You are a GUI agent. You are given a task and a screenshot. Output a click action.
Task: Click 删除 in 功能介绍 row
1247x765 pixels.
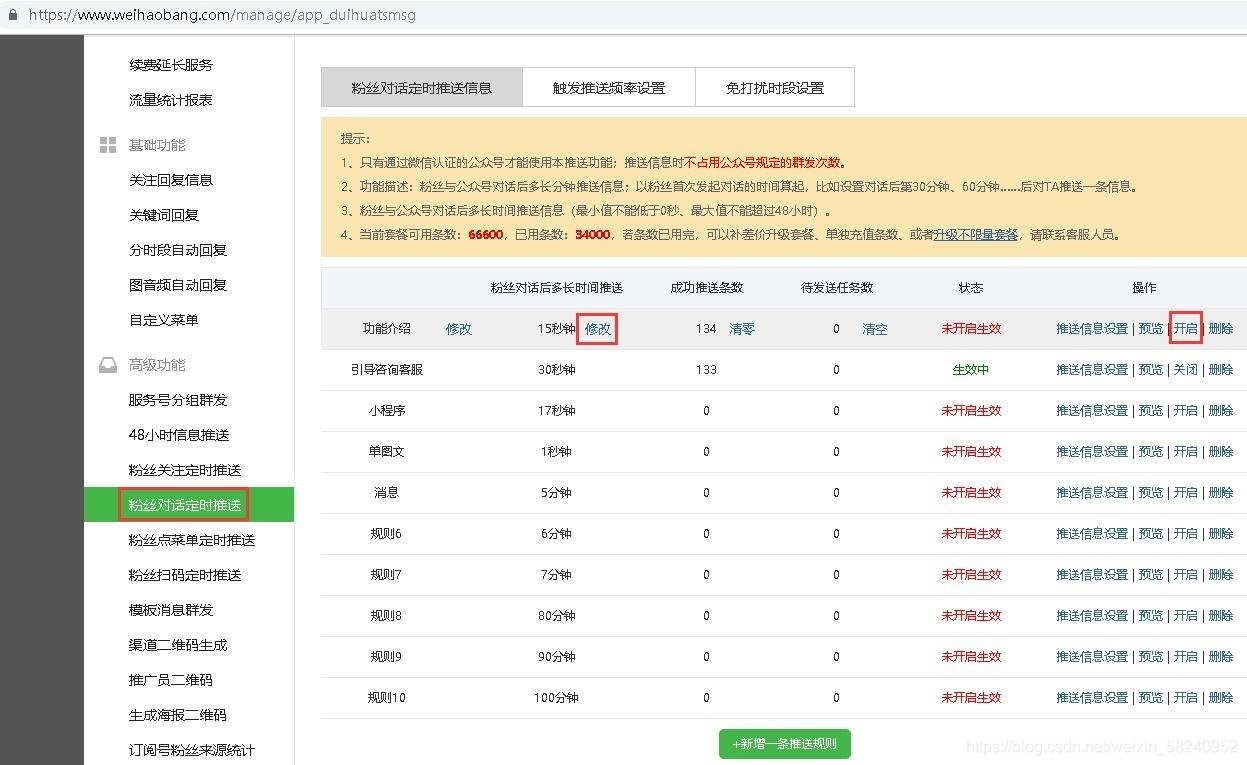coord(1221,329)
